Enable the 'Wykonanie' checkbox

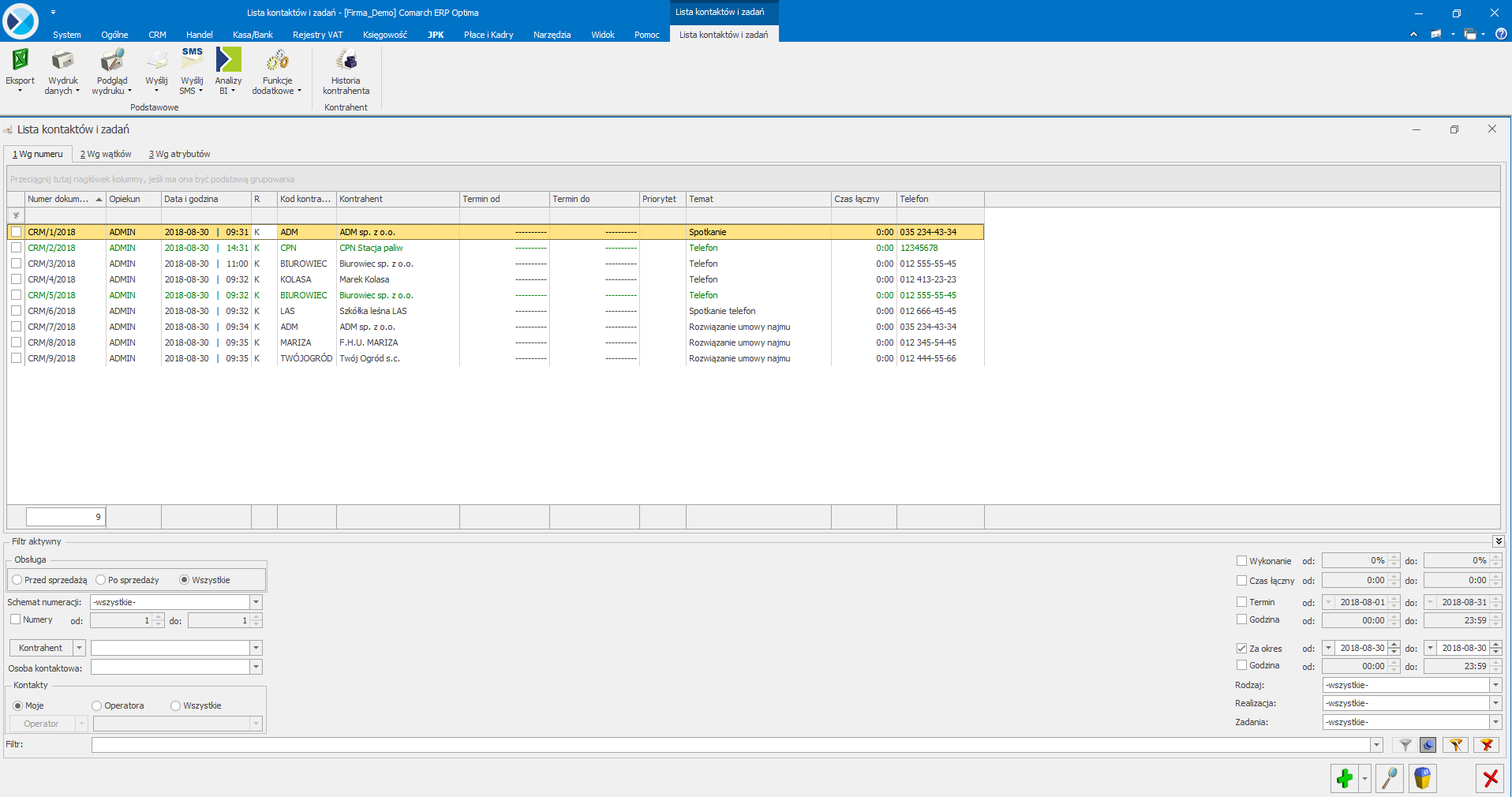[1241, 561]
